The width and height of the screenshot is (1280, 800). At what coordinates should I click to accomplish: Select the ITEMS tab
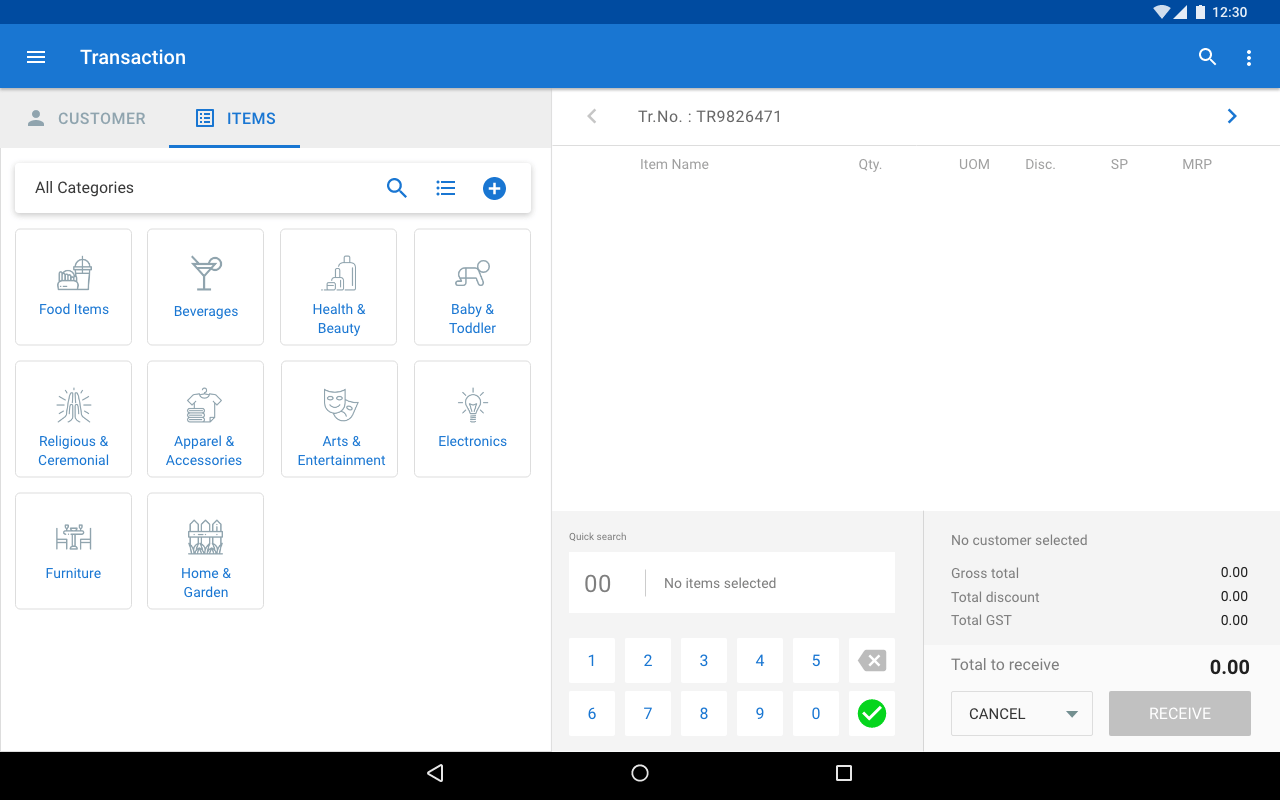coord(235,118)
